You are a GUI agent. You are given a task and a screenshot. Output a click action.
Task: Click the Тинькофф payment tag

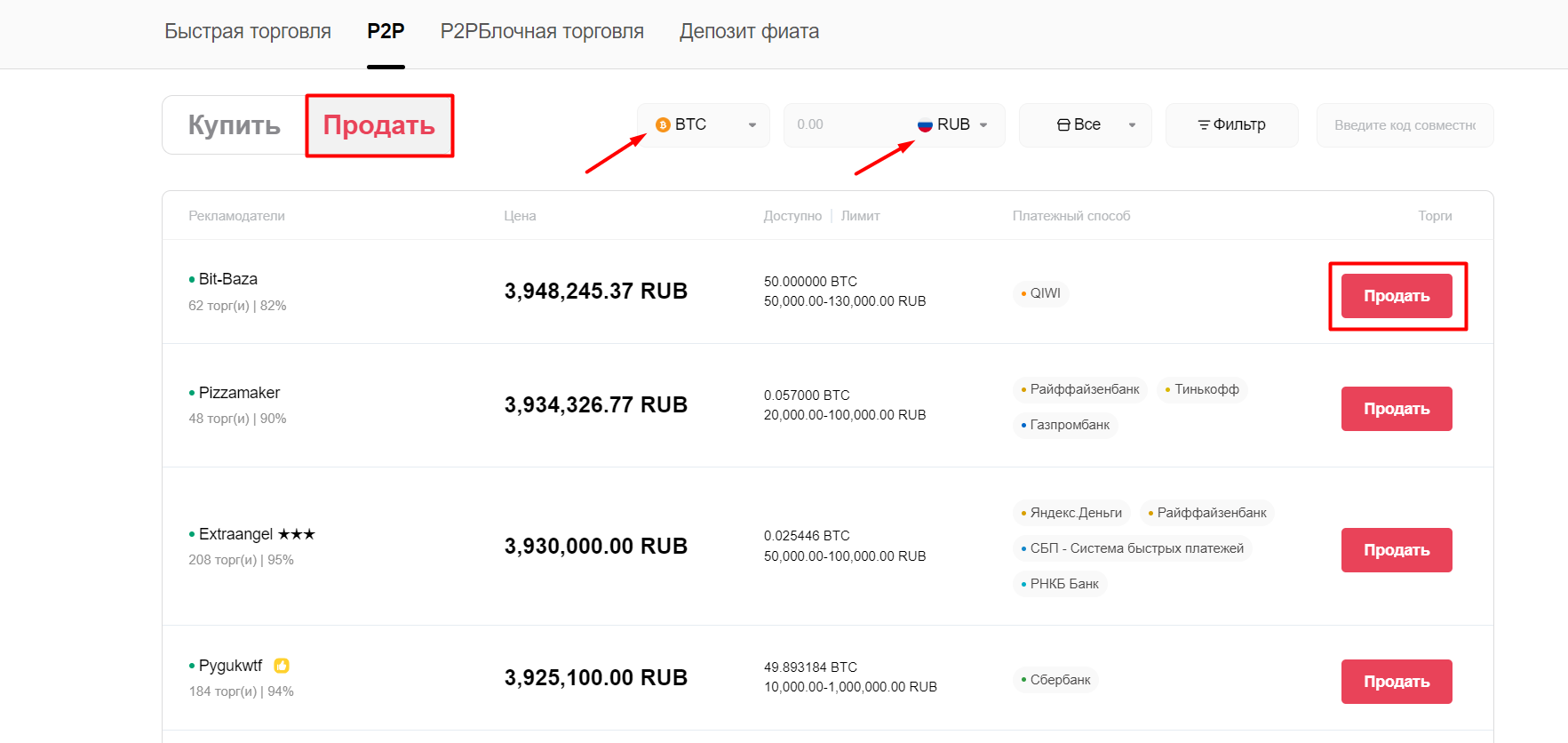1202,389
